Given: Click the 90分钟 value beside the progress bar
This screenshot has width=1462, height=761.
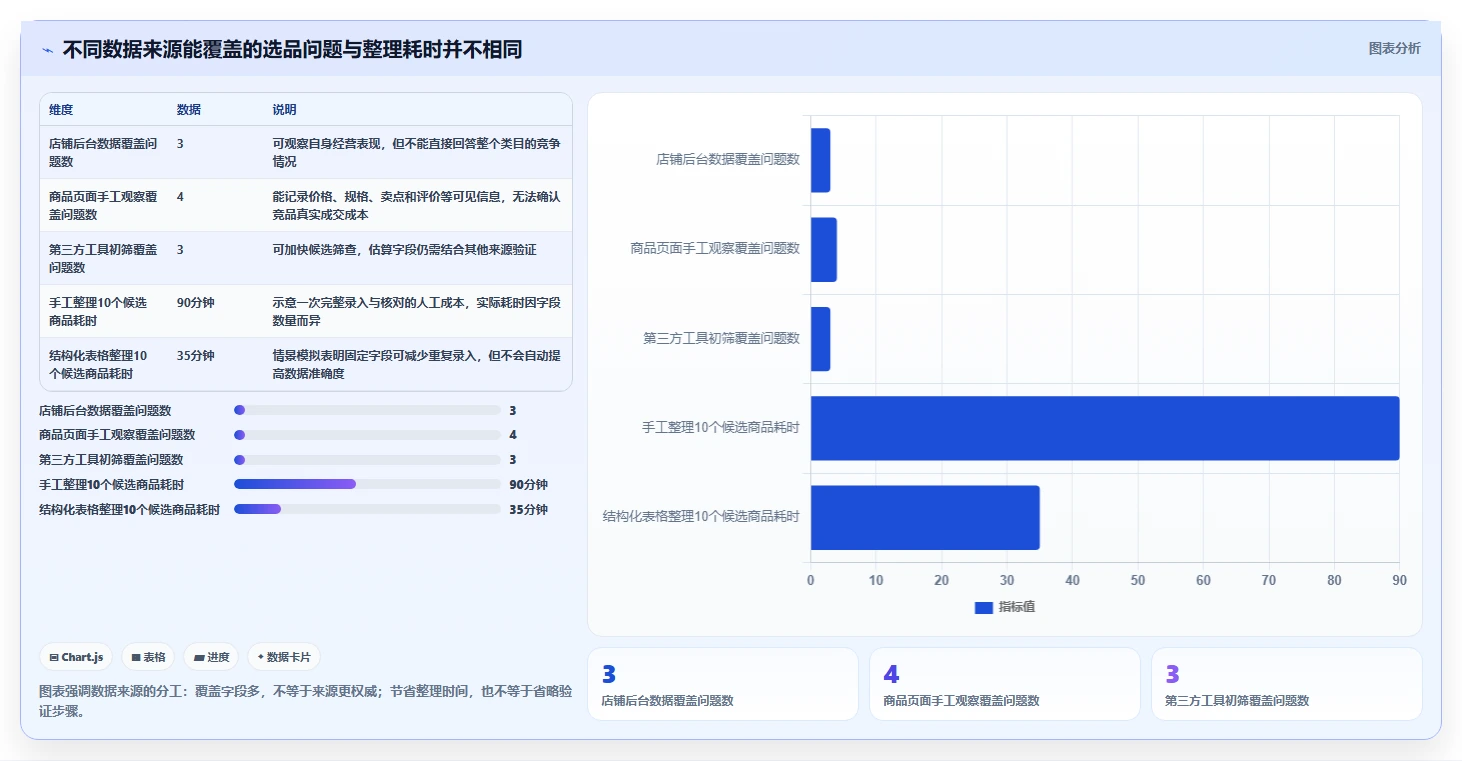Looking at the screenshot, I should point(528,485).
